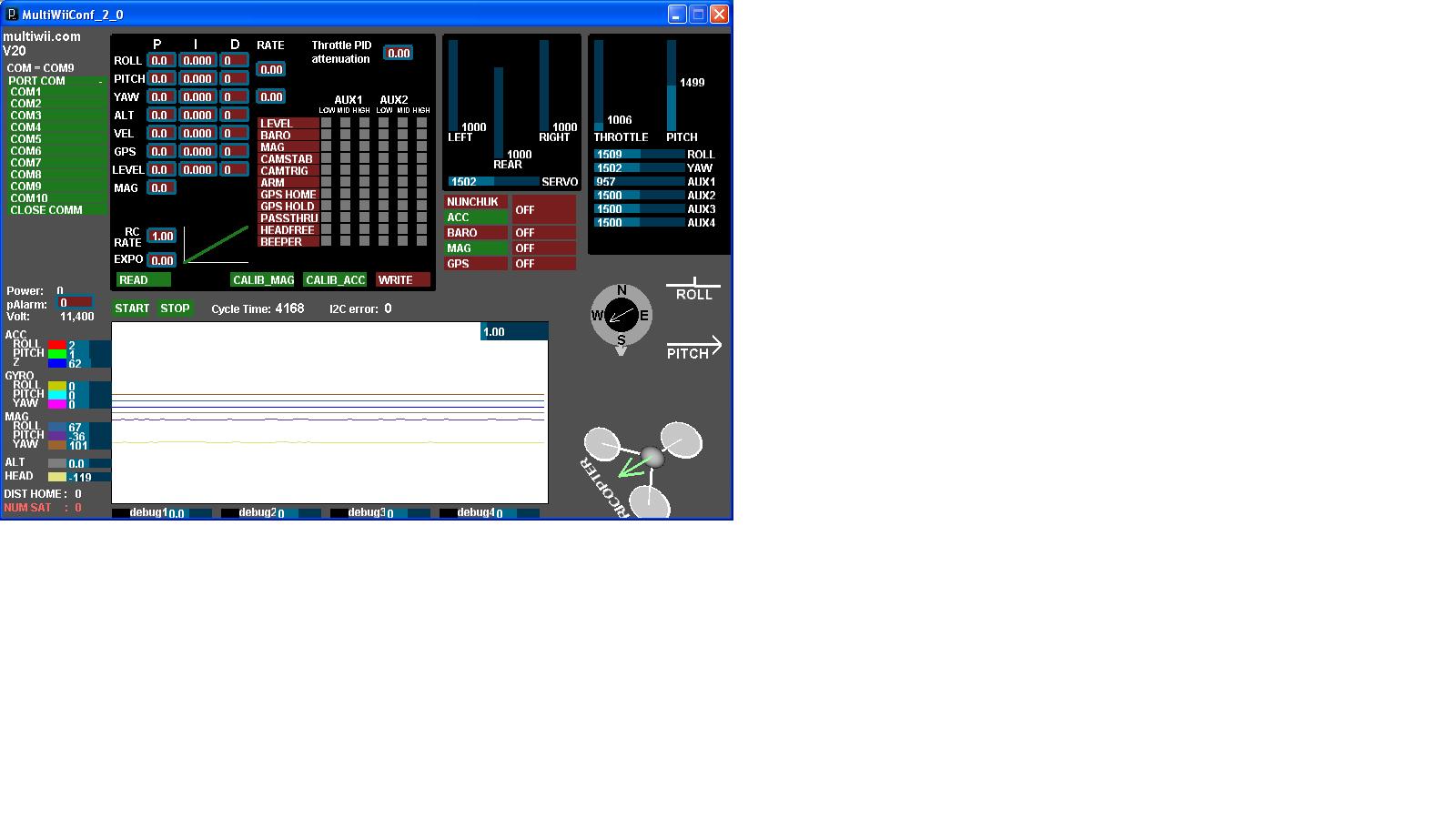Click the graph scale slider showing 1.00

click(x=515, y=331)
